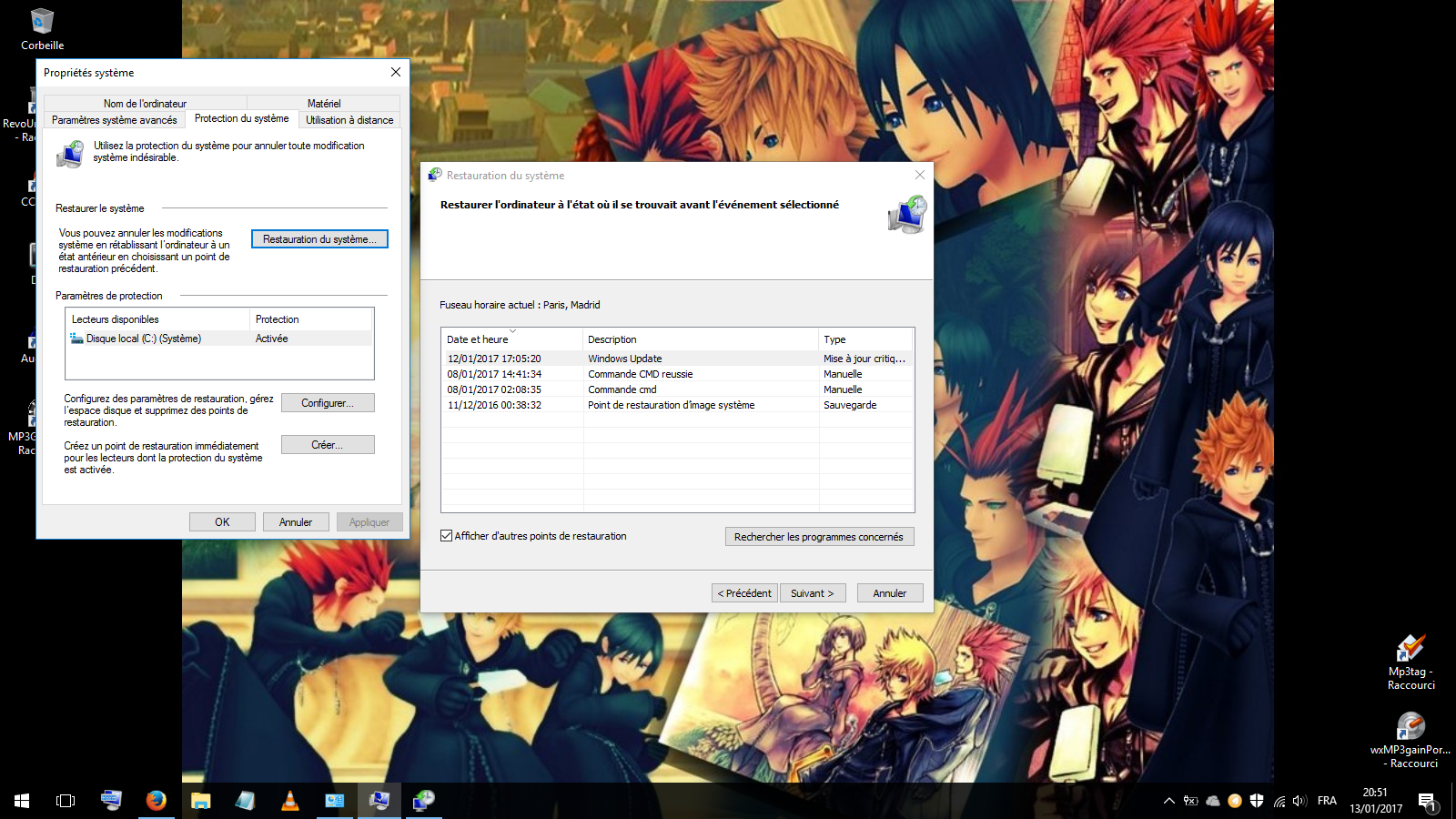The width and height of the screenshot is (1456, 819).
Task: Close the Restauration du système window
Action: [x=920, y=175]
